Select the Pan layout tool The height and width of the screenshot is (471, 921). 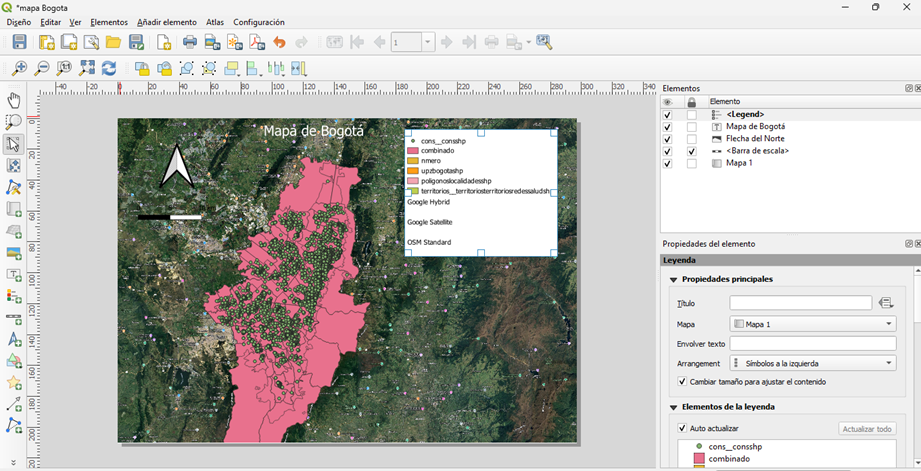click(13, 100)
